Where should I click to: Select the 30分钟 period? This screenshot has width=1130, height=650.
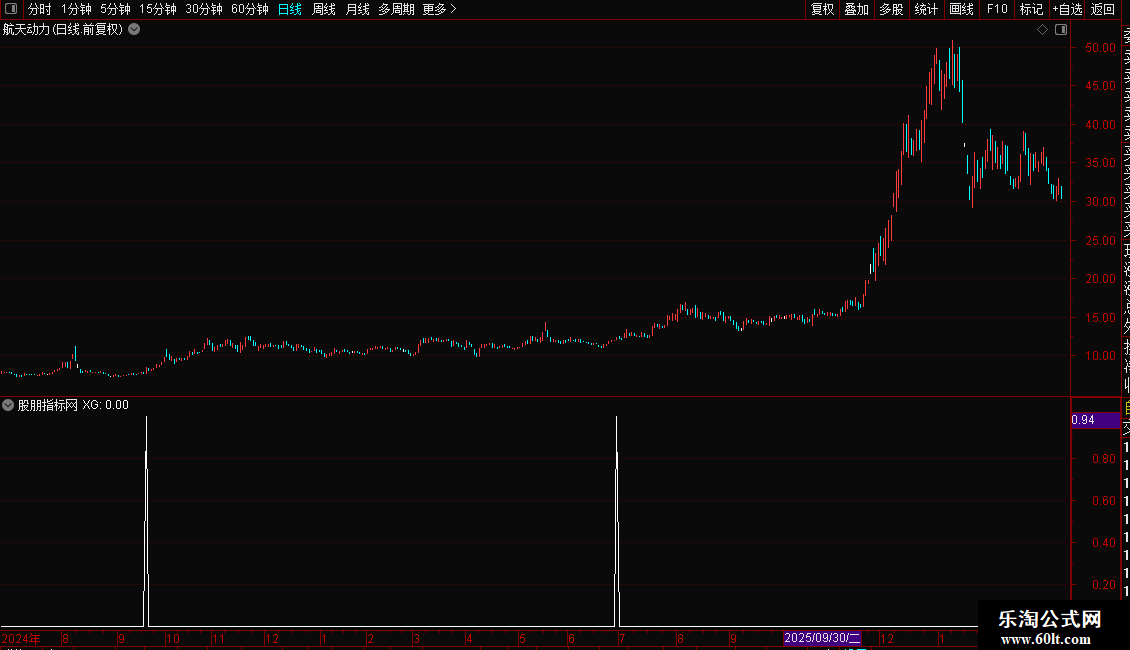(x=204, y=9)
